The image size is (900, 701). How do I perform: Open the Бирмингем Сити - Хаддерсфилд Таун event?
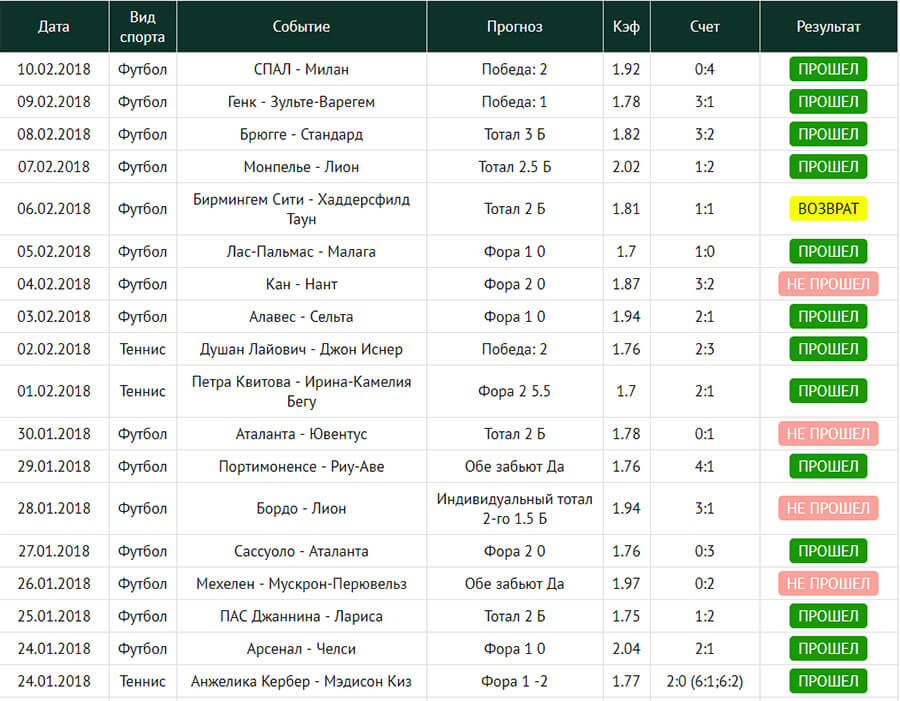click(301, 209)
